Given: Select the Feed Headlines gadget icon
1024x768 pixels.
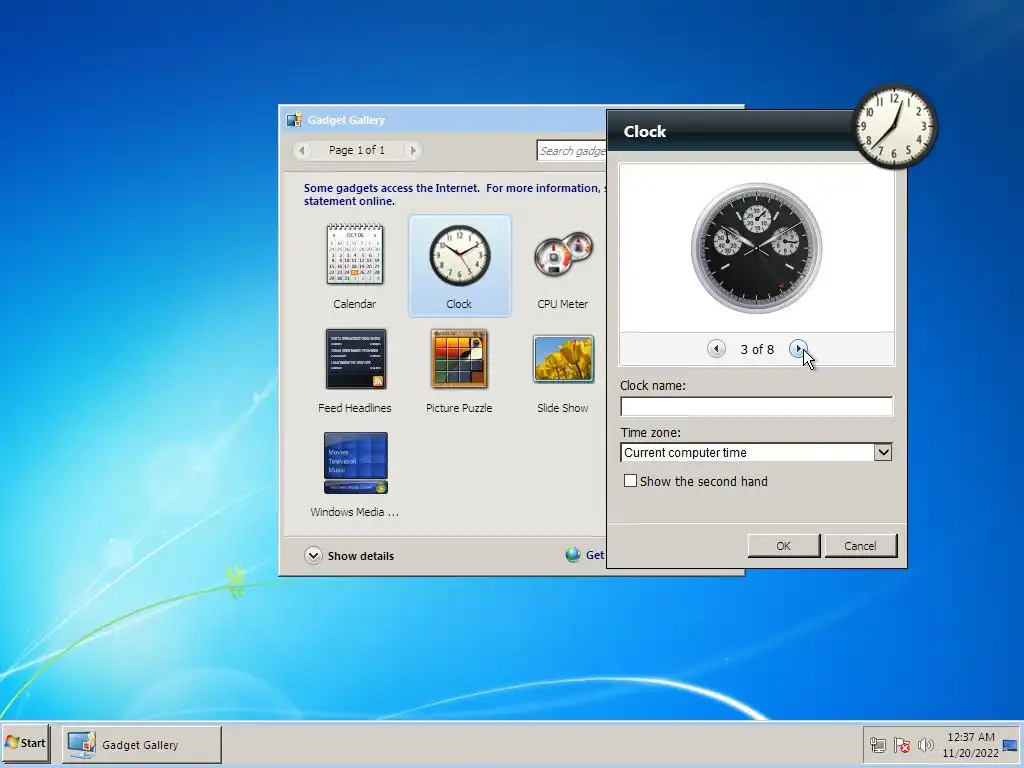Looking at the screenshot, I should (355, 359).
